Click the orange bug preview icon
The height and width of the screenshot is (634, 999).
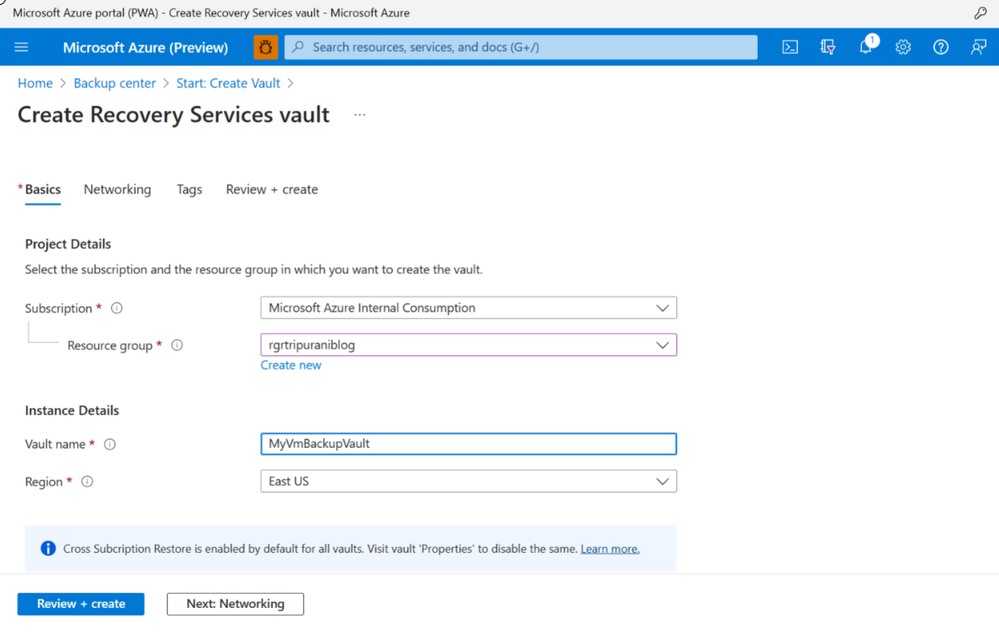click(x=266, y=47)
